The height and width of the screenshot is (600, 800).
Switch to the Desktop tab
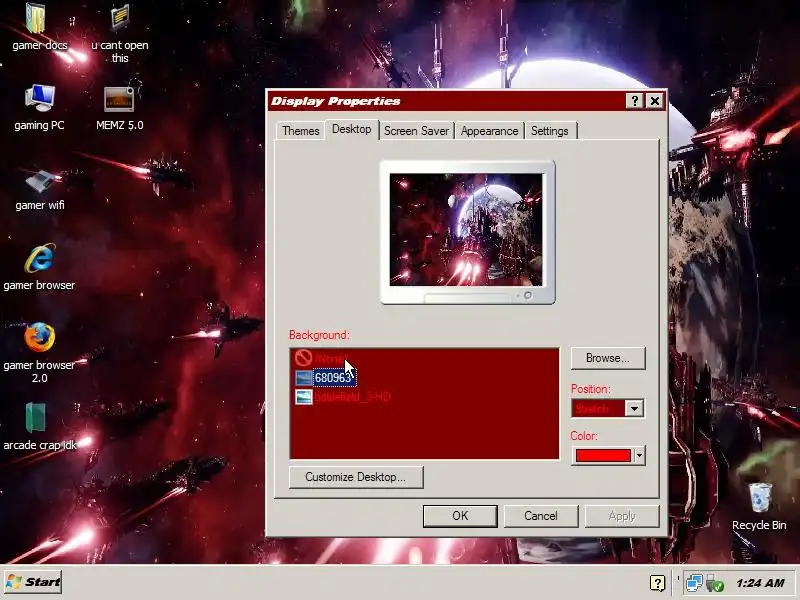pos(352,129)
